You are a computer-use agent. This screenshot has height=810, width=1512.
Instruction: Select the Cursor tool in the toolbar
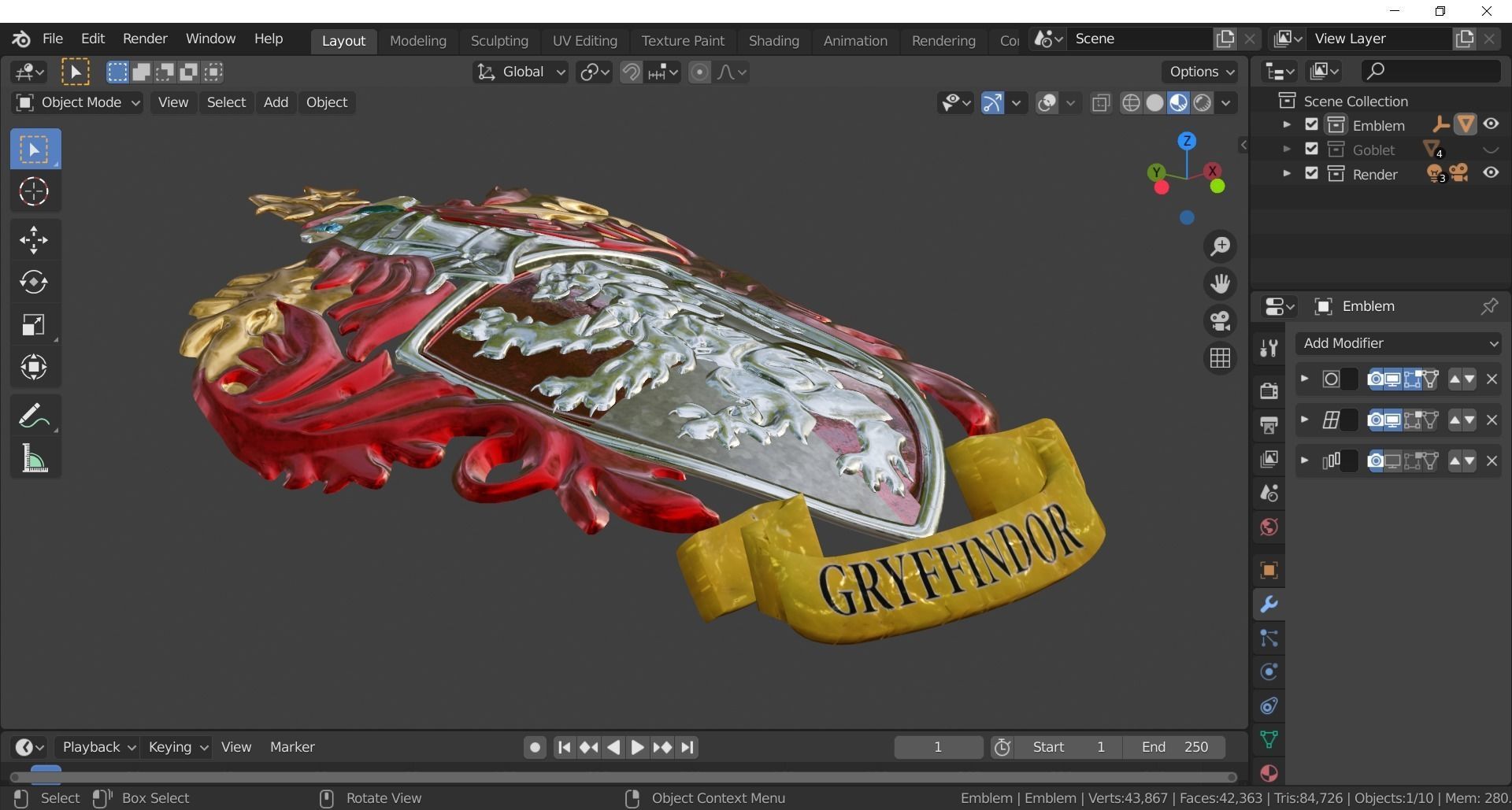[34, 191]
